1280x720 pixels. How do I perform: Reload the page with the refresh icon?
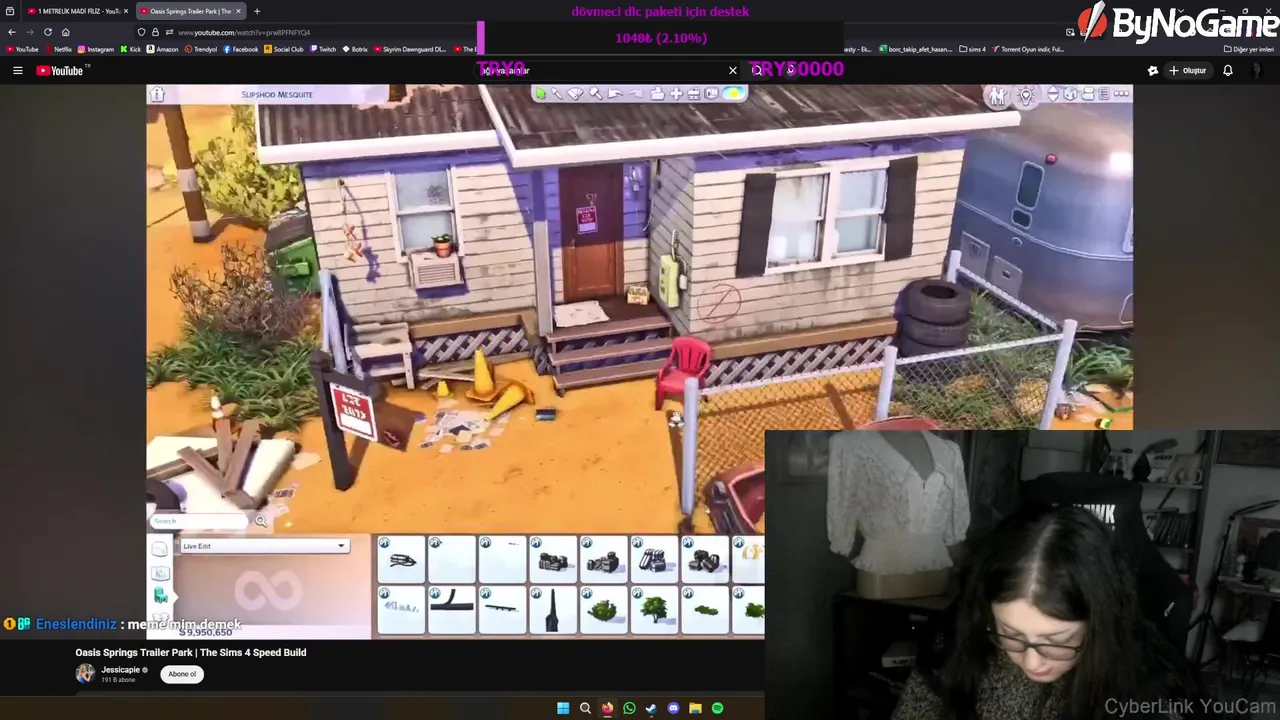pos(47,32)
